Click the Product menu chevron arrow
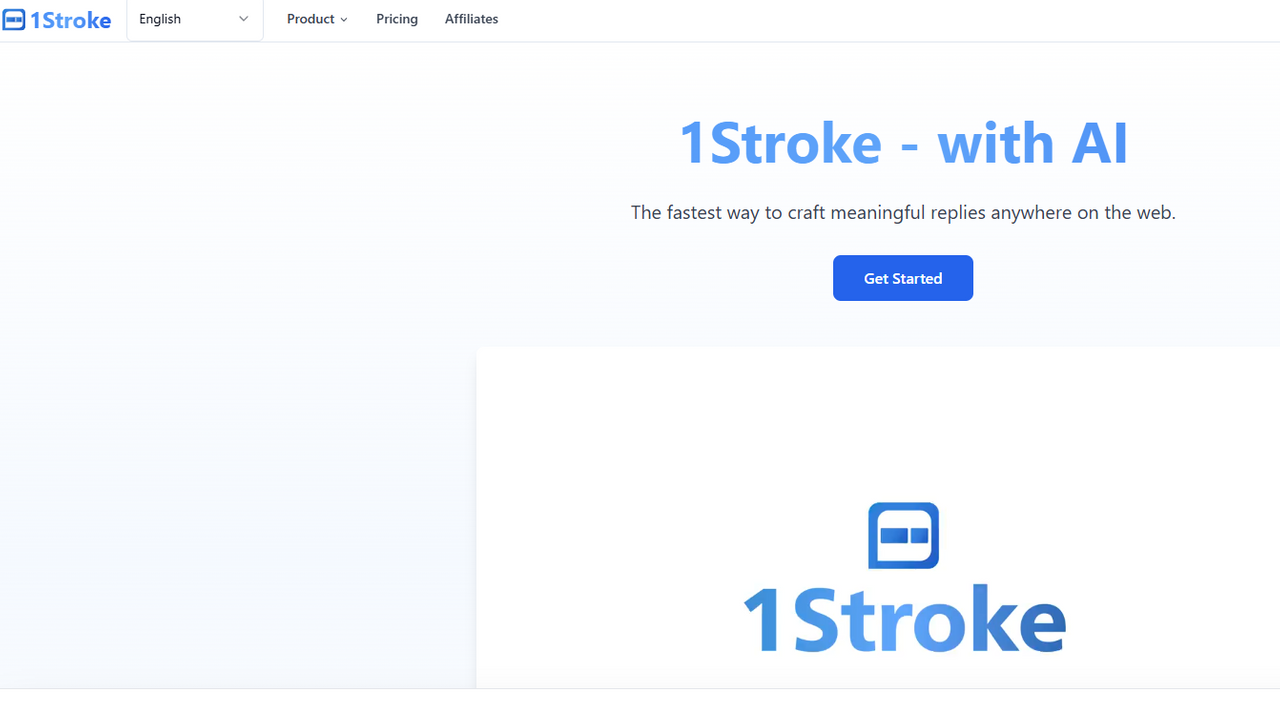The width and height of the screenshot is (1280, 712). pyautogui.click(x=344, y=20)
